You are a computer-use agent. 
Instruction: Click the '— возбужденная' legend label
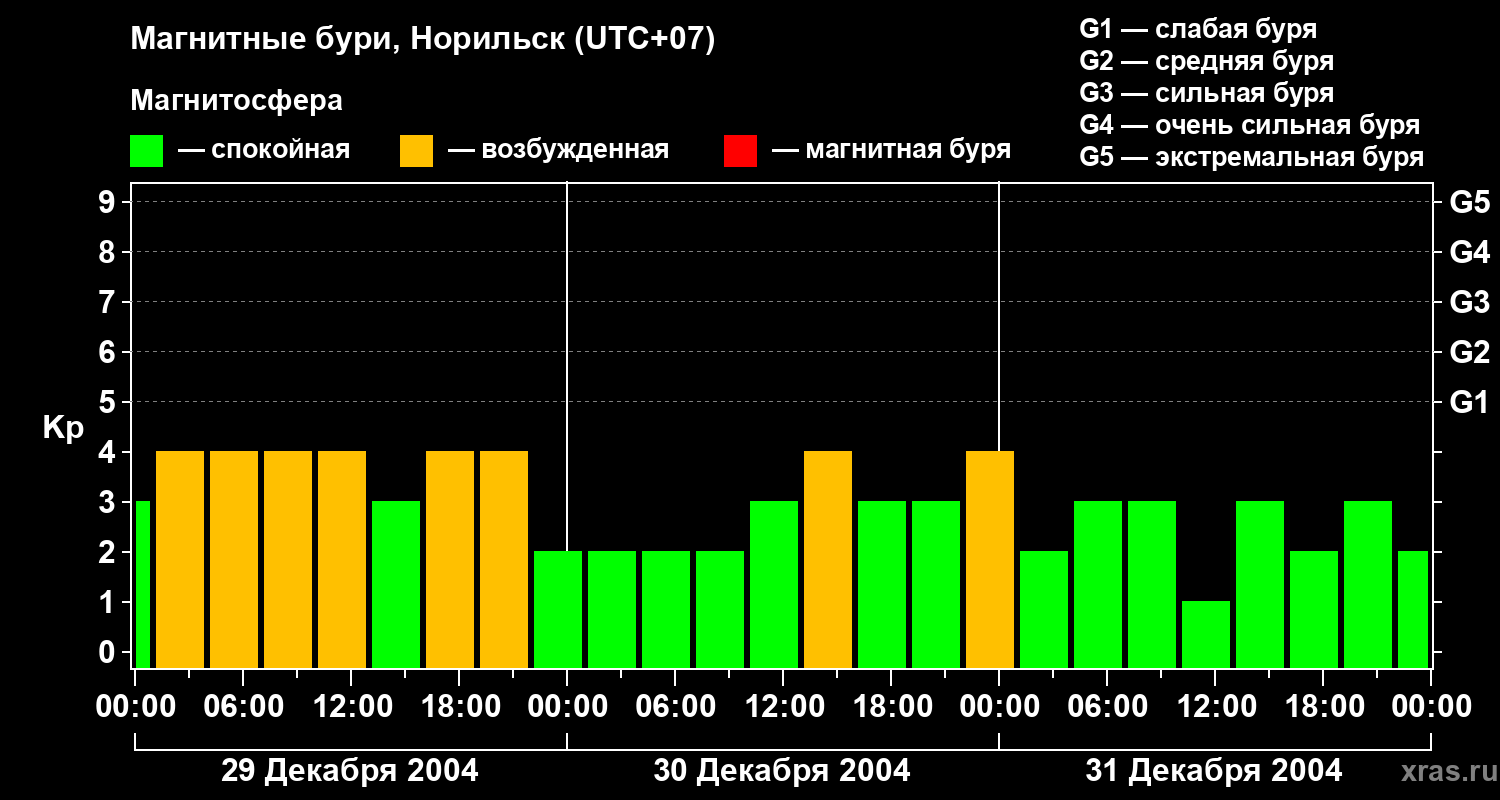pos(558,150)
